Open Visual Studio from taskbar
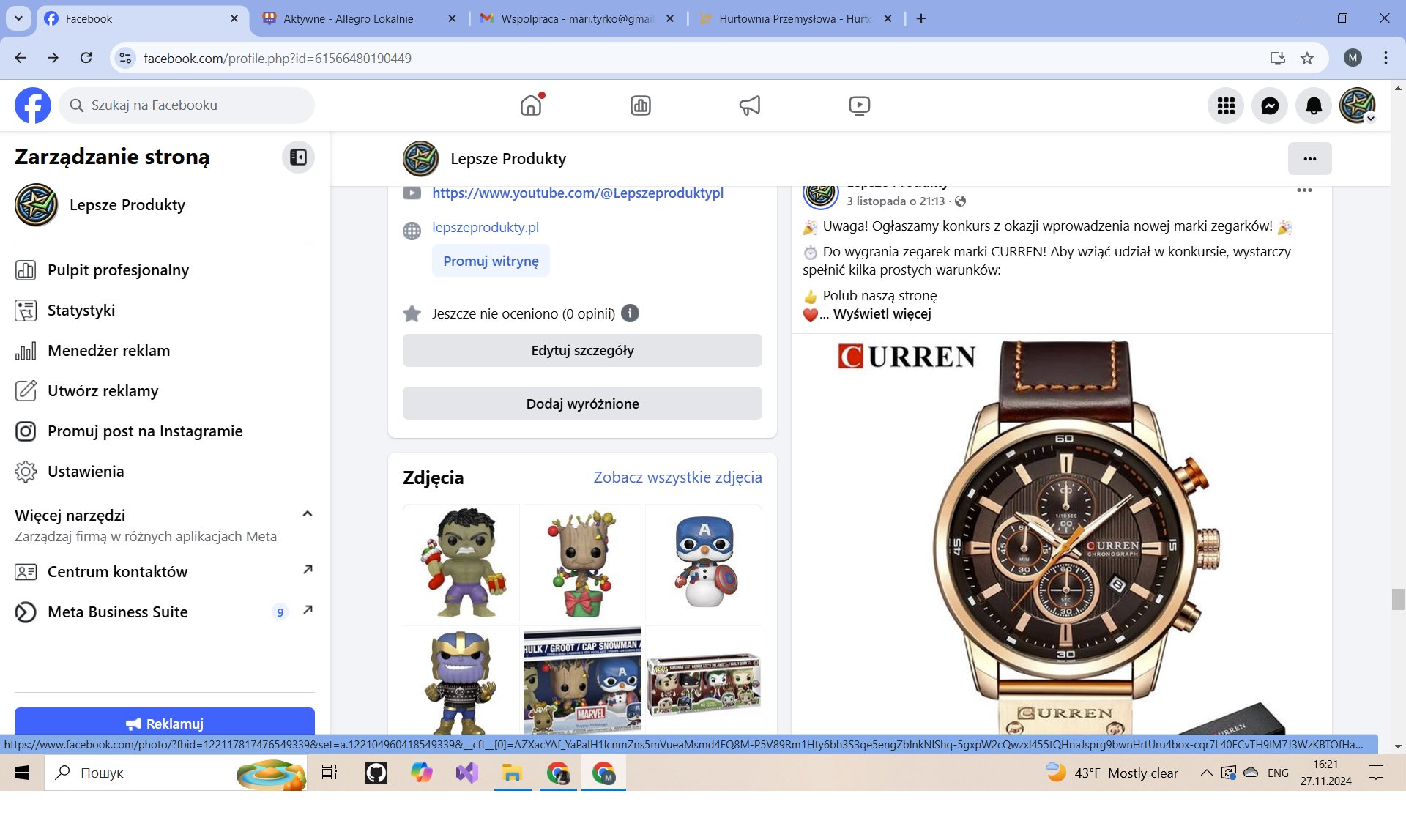 [466, 773]
